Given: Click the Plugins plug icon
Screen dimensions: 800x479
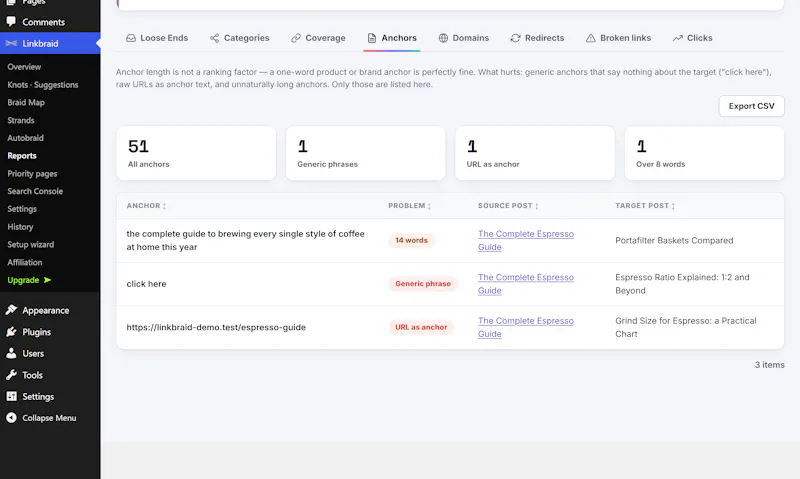Looking at the screenshot, I should click(x=11, y=332).
